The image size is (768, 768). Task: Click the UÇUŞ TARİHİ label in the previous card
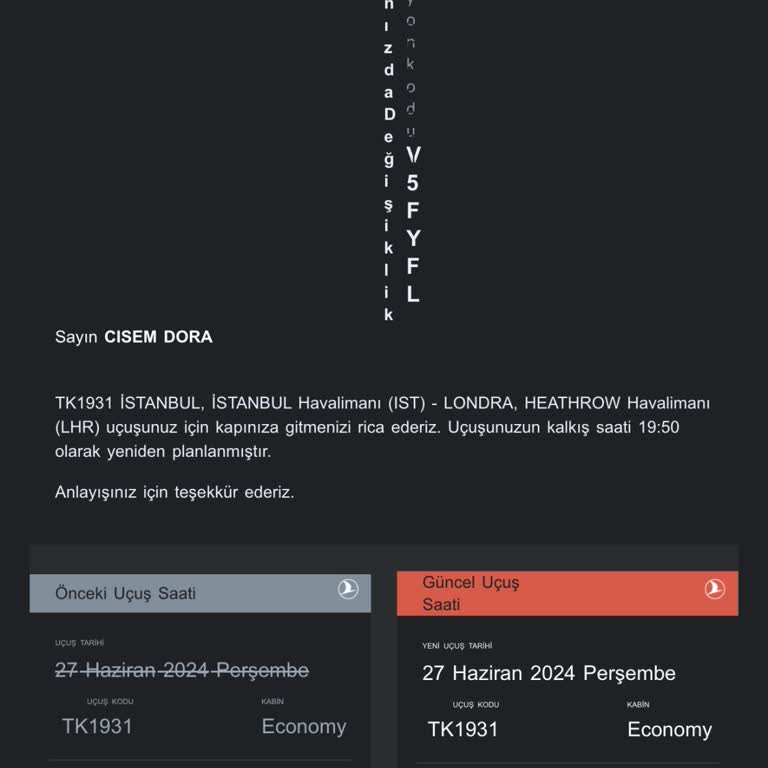(x=80, y=643)
